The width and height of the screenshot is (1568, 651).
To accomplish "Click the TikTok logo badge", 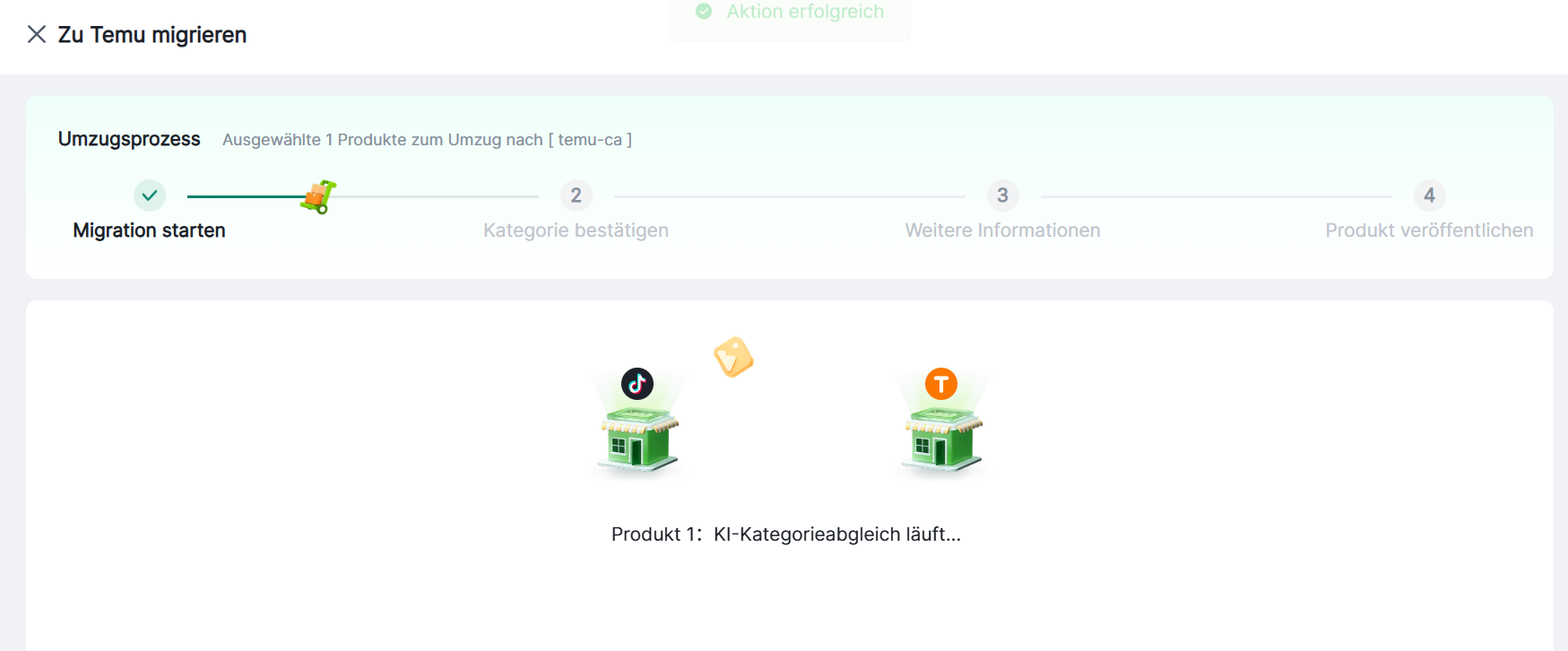I will click(x=637, y=384).
